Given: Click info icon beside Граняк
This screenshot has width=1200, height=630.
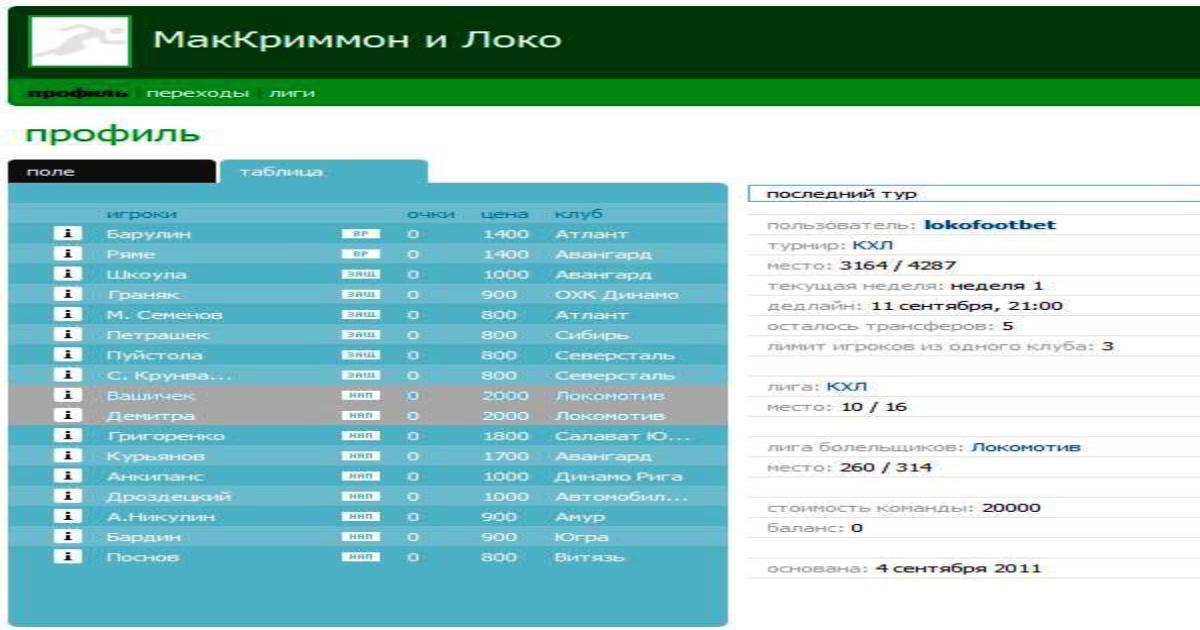Looking at the screenshot, I should click(66, 295).
